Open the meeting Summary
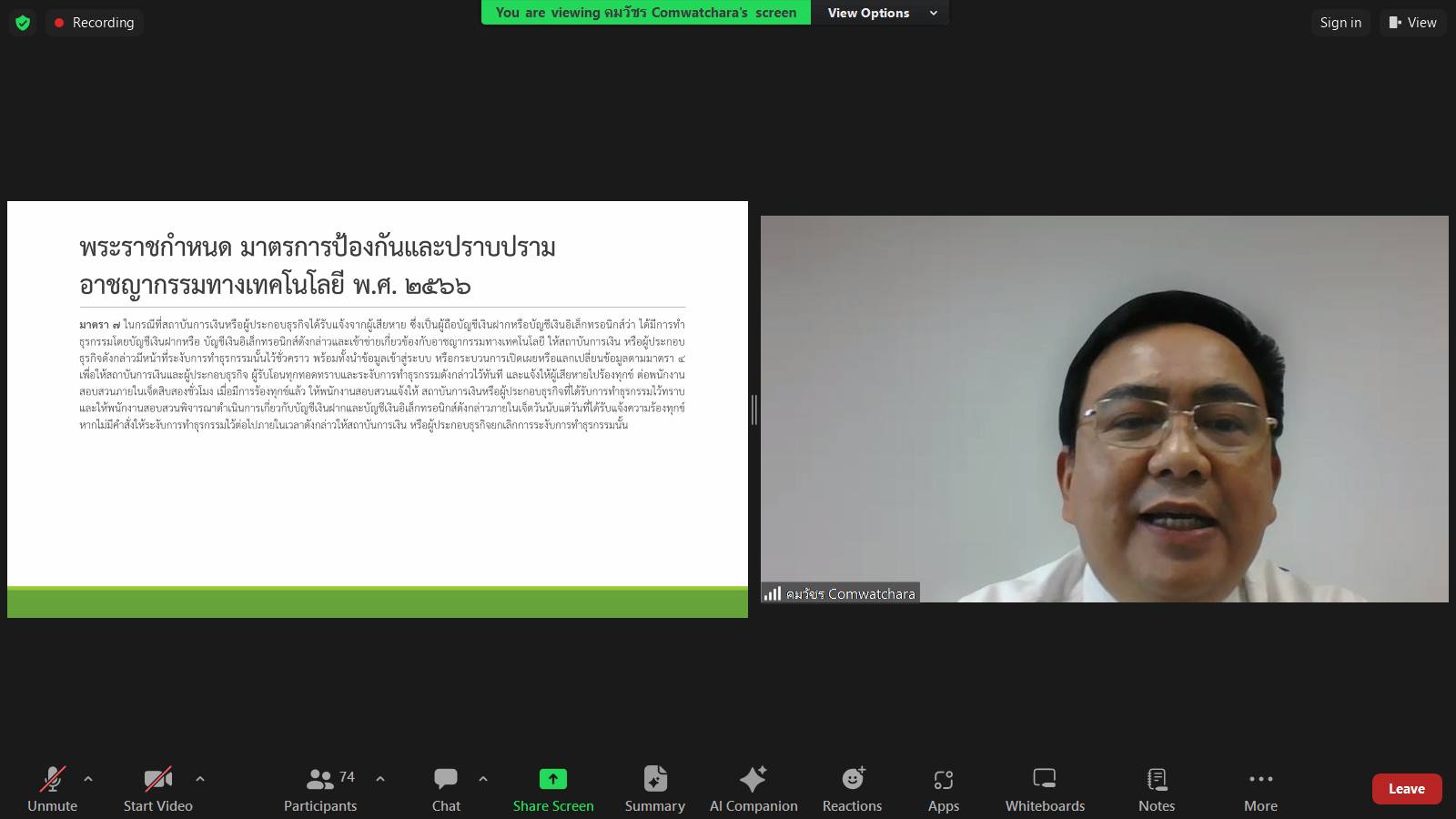 click(x=654, y=790)
